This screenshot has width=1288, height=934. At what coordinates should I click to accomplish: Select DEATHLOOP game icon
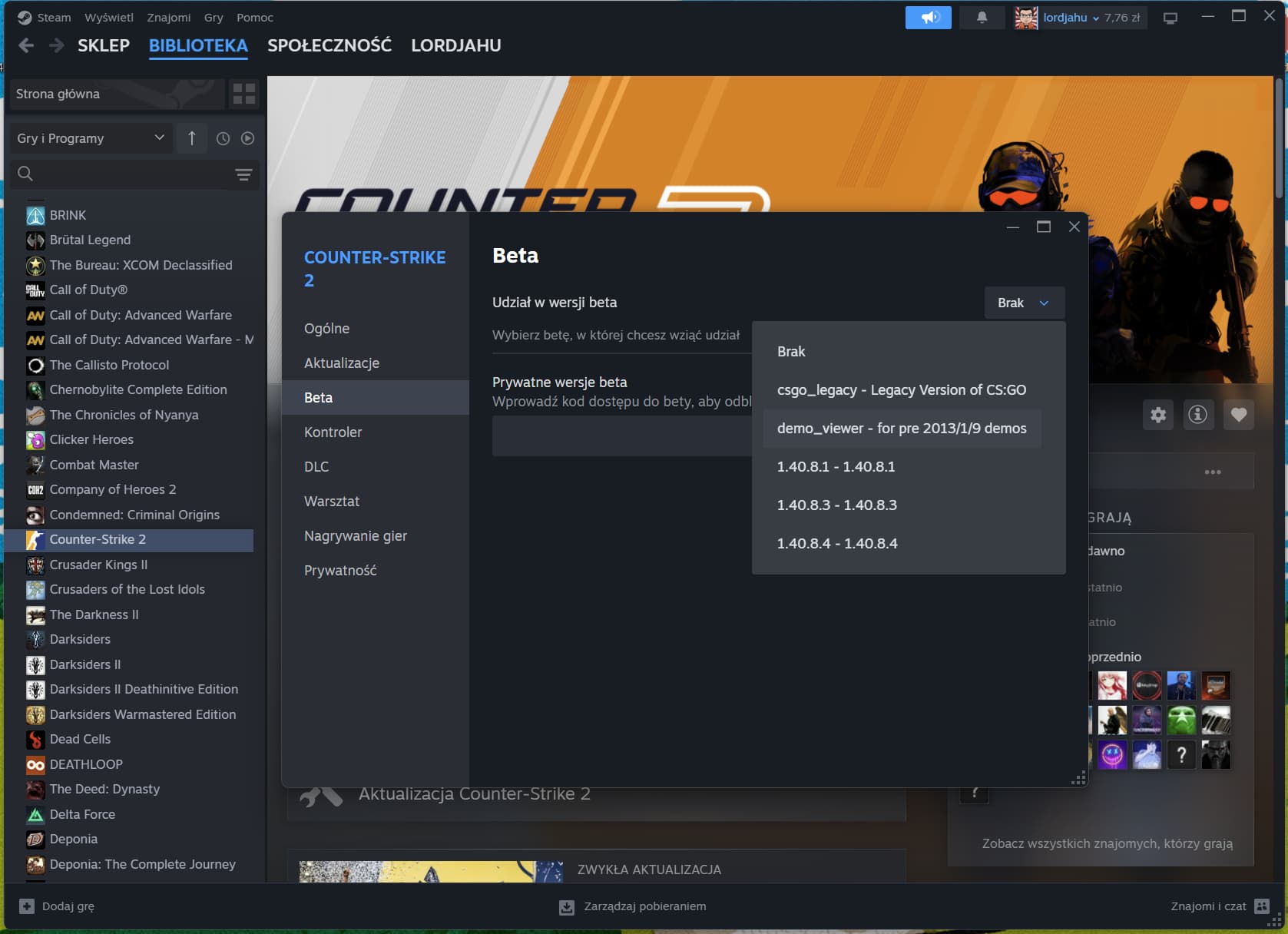[x=35, y=764]
